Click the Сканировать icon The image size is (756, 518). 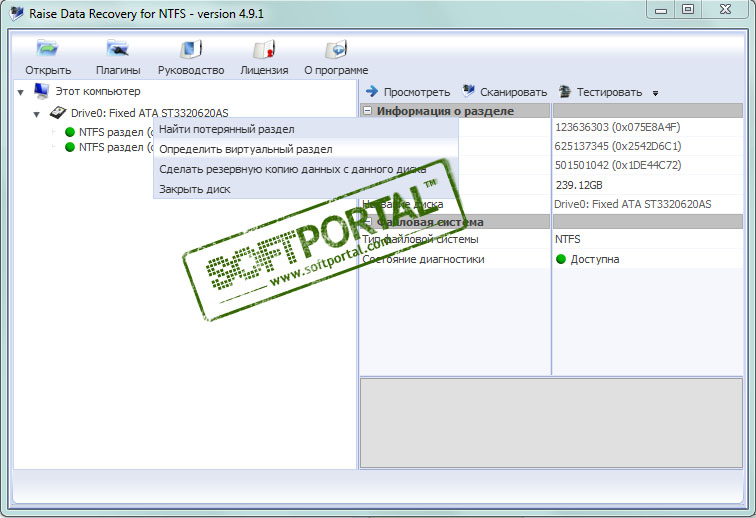(x=468, y=91)
